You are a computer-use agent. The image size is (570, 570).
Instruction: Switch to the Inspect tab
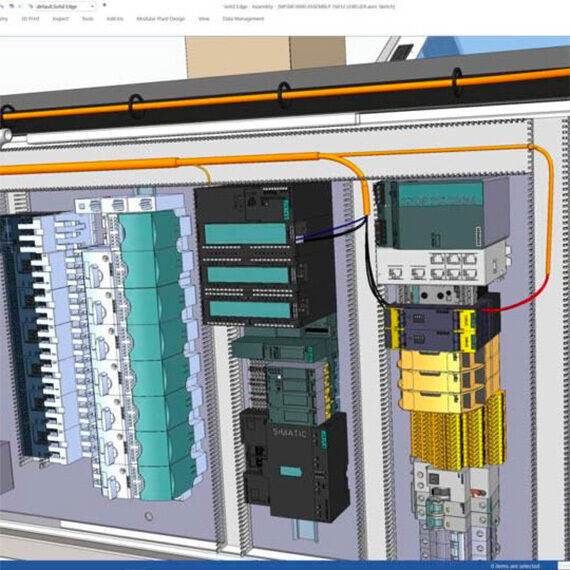tap(60, 19)
